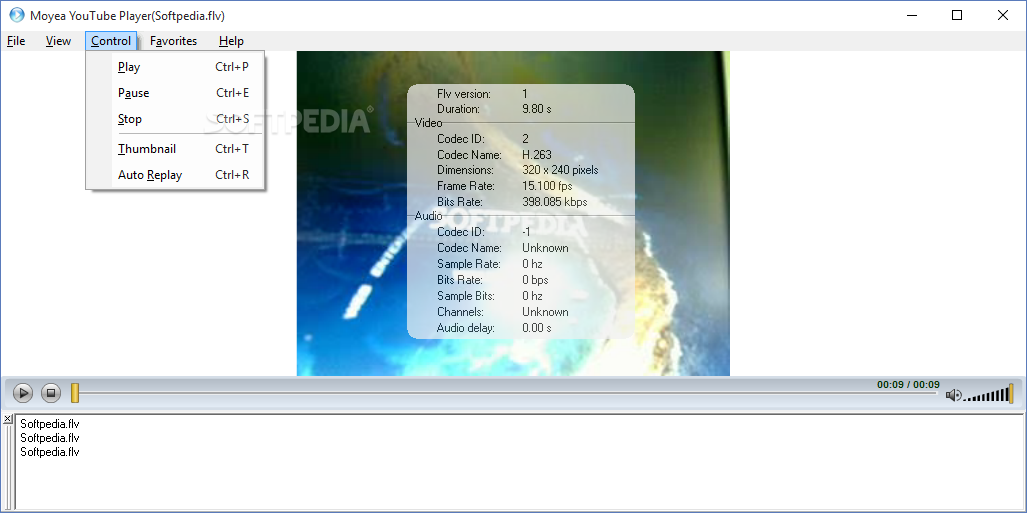Choose Stop from the Control menu
Viewport: 1027px width, 513px height.
(176, 119)
